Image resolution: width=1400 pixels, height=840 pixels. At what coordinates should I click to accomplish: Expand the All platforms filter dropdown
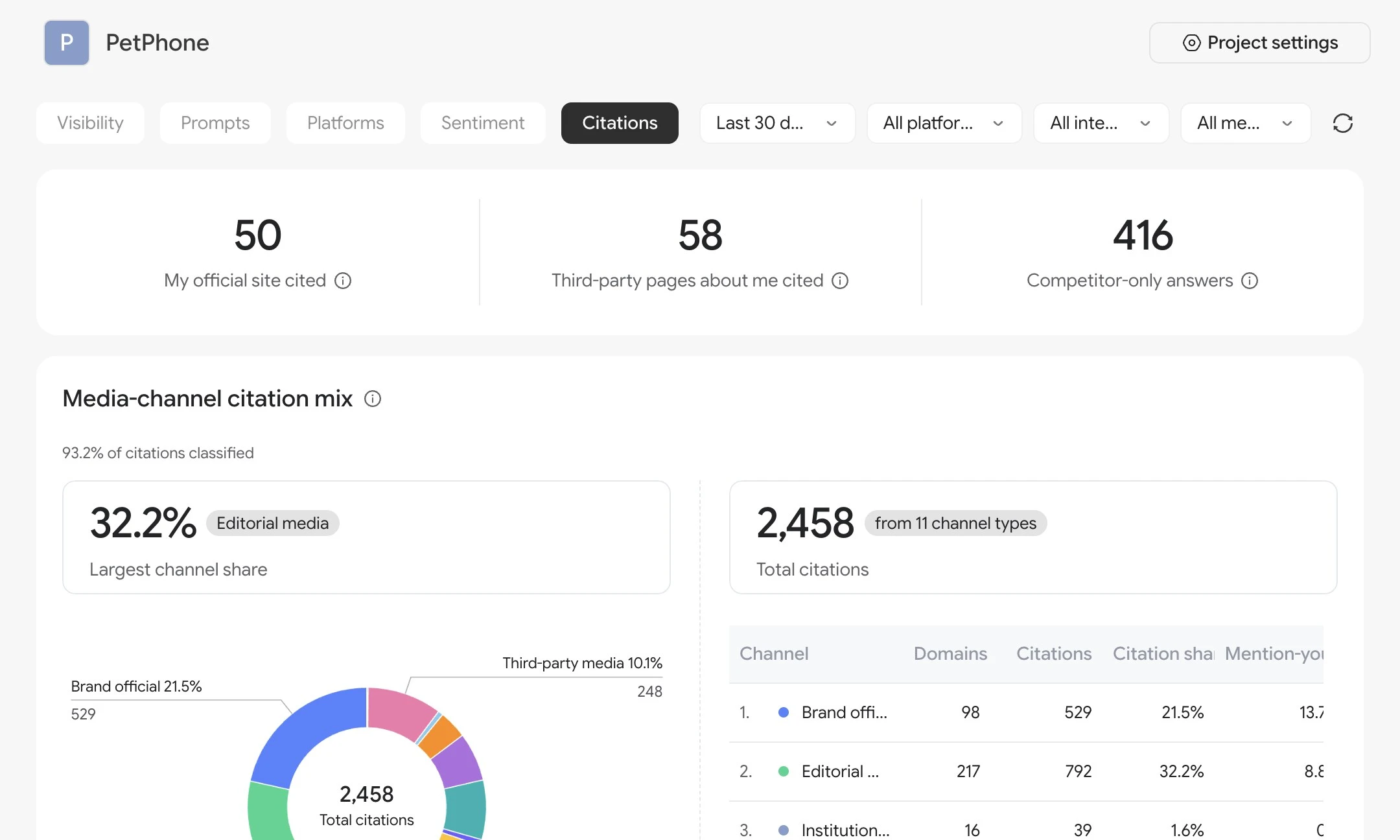point(944,123)
